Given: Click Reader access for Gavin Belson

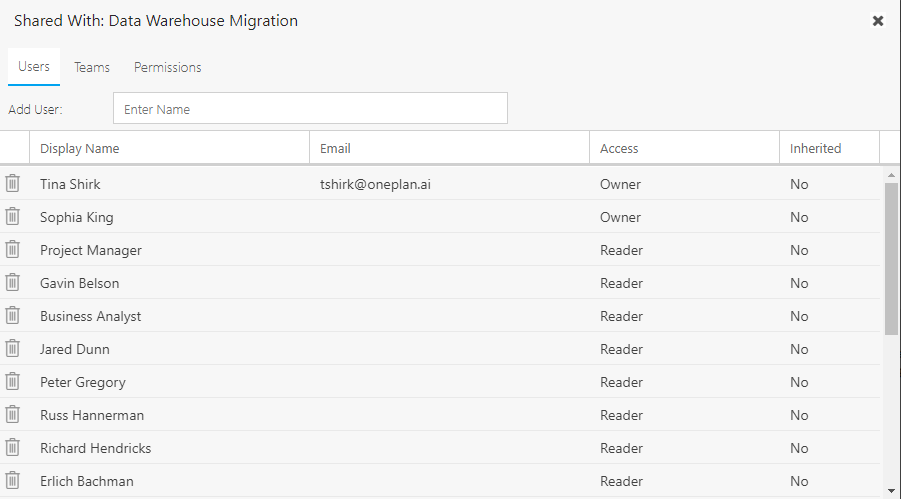Looking at the screenshot, I should [684, 283].
